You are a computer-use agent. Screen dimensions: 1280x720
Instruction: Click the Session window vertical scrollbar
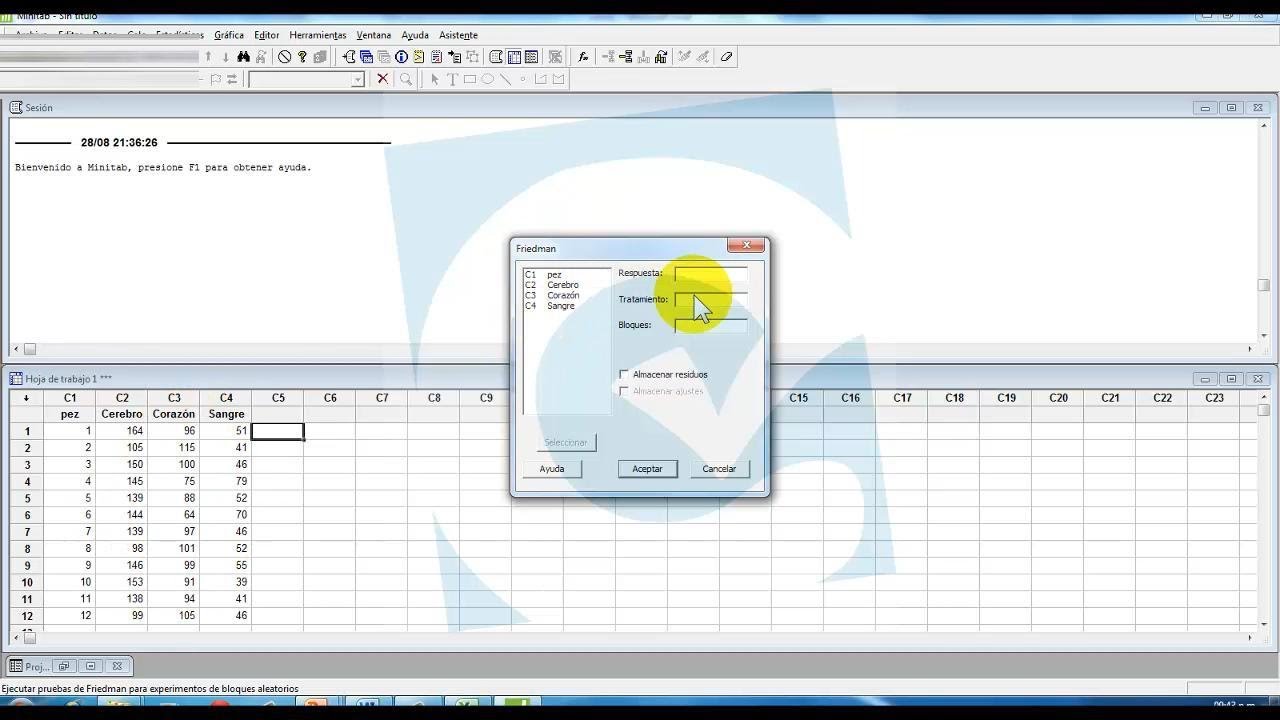pyautogui.click(x=1263, y=230)
